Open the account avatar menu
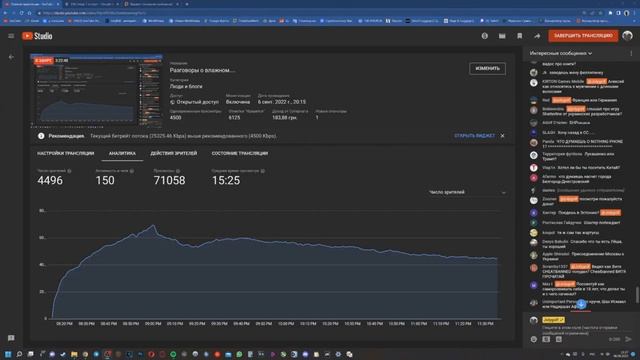The image size is (640, 360). pos(627,36)
